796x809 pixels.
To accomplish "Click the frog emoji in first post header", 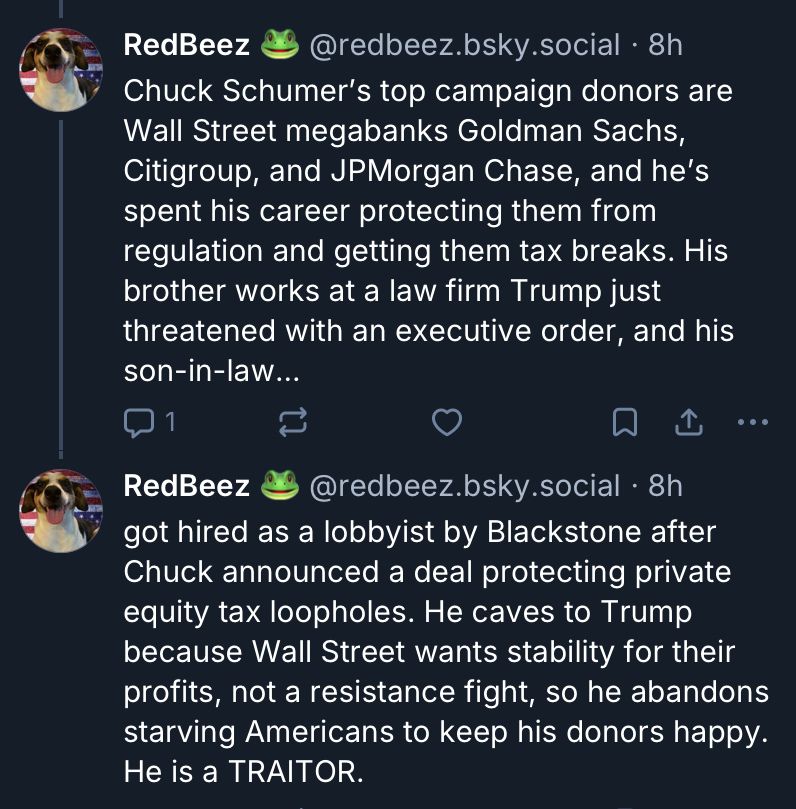I will click(x=280, y=44).
